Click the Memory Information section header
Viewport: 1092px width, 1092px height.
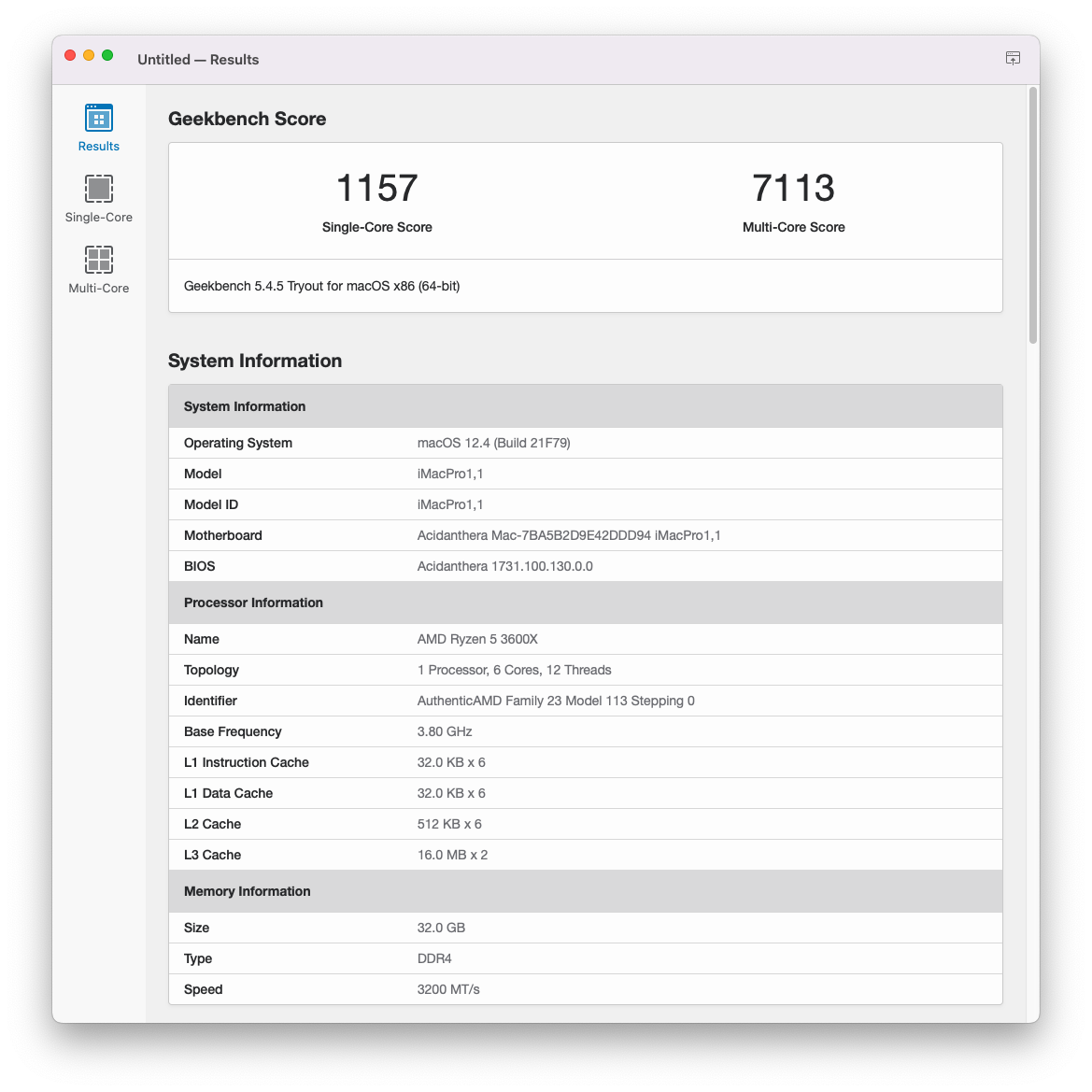[247, 891]
